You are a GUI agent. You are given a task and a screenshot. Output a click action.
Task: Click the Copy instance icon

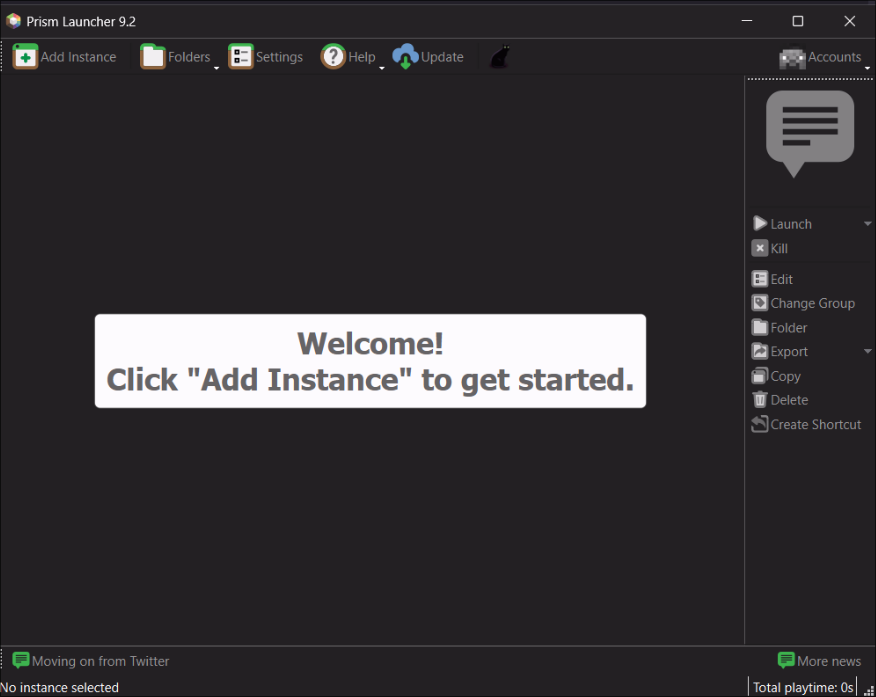tap(760, 376)
